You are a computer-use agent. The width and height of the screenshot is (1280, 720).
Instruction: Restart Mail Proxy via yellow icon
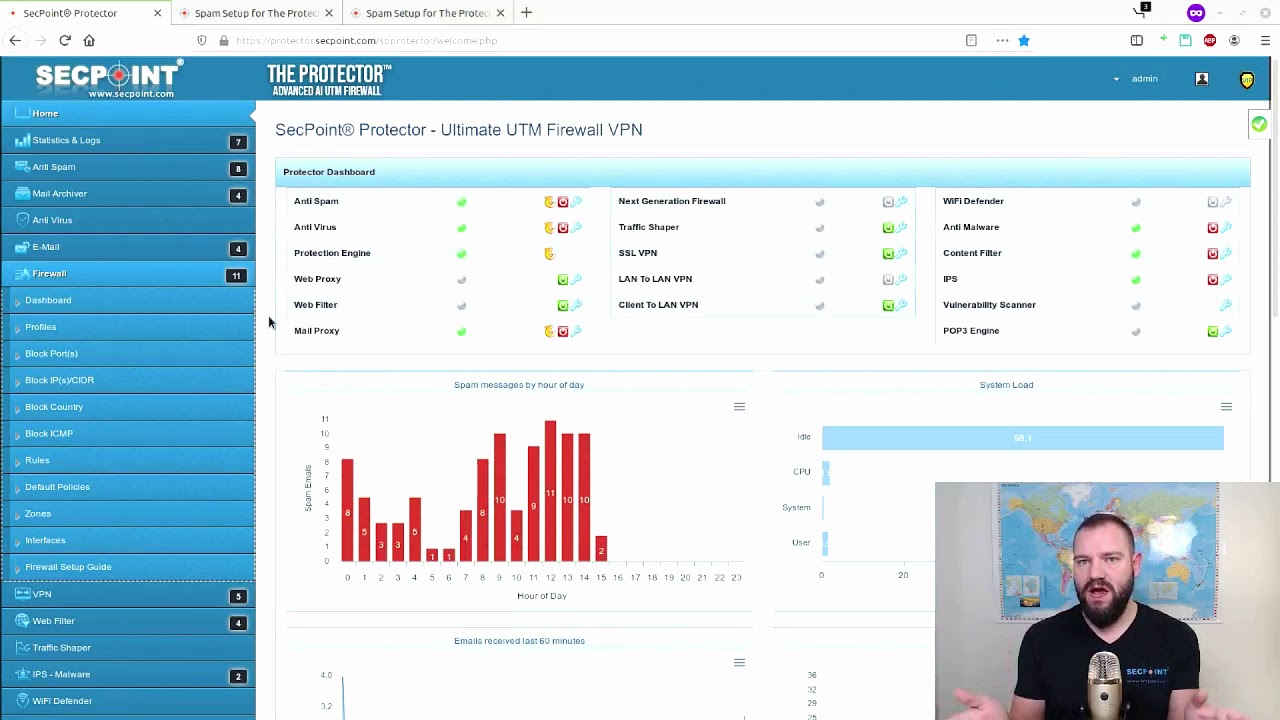549,332
